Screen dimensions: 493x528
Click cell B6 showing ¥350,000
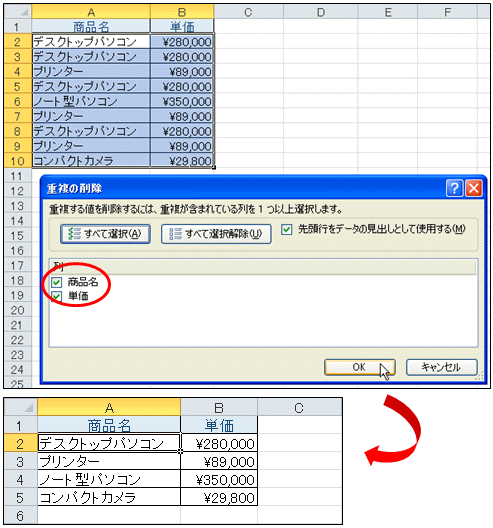[x=182, y=101]
